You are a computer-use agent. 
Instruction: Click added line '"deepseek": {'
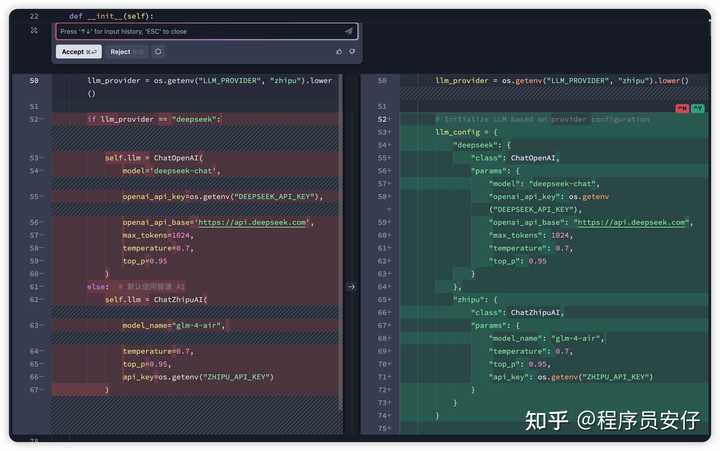tap(482, 145)
